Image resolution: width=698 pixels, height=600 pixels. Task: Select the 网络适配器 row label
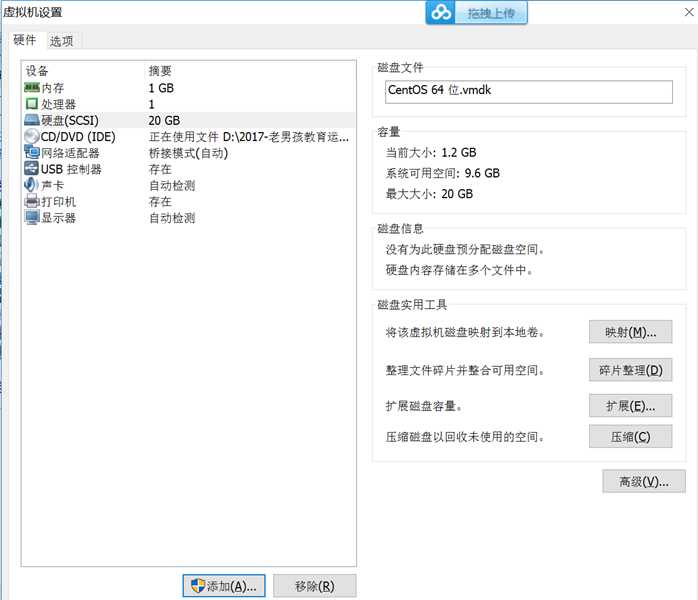click(x=70, y=153)
